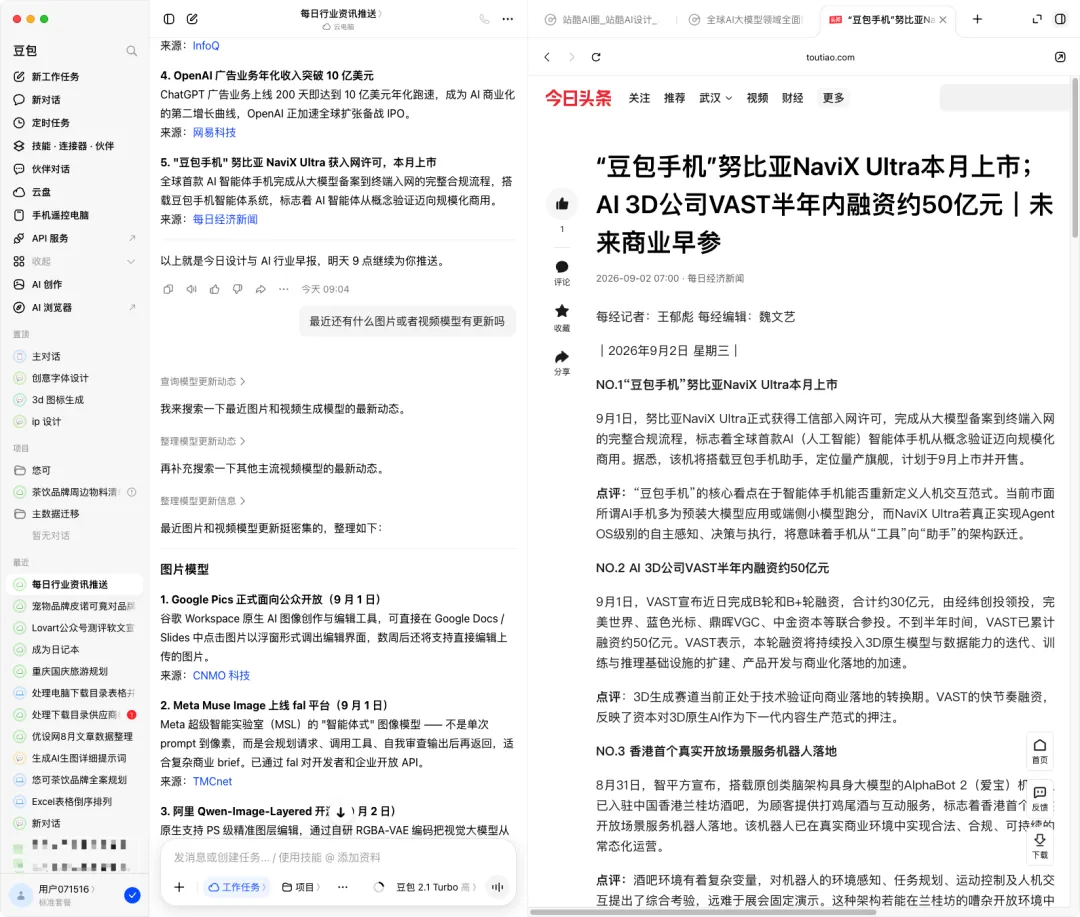Screen dimensions: 1080x917
Task: Share the reply using the share arrow icon
Action: click(260, 289)
